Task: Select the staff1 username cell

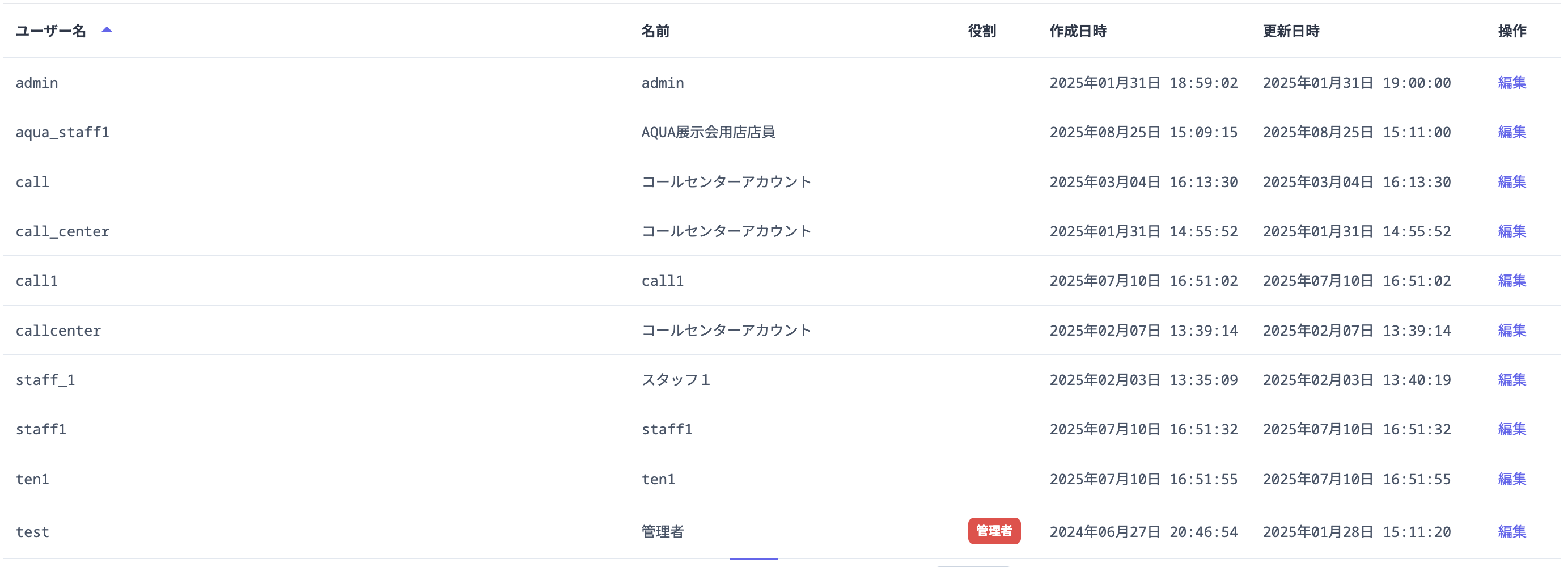Action: coord(41,429)
